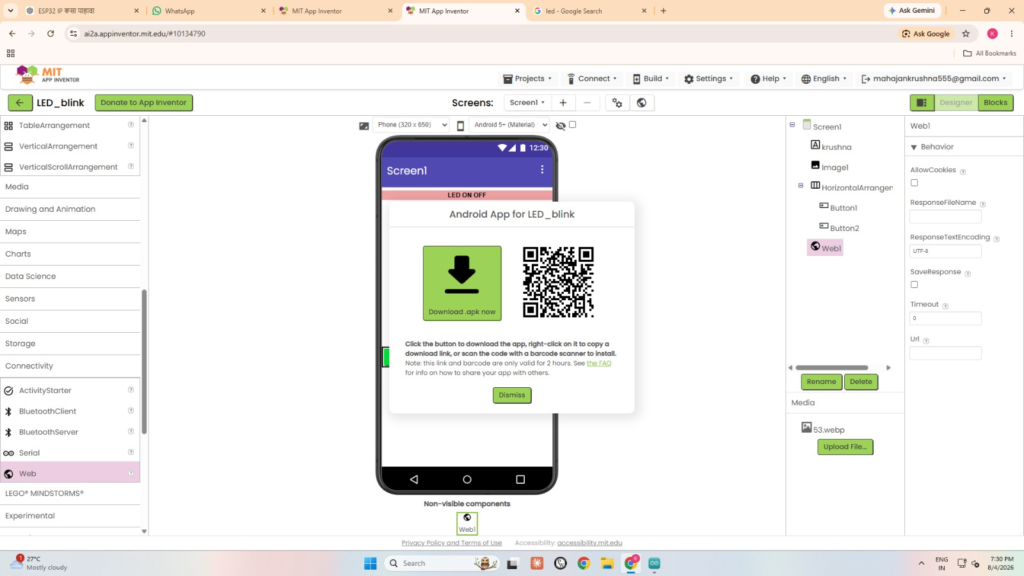Select Image1 in component tree
This screenshot has width=1024, height=576.
tap(834, 167)
